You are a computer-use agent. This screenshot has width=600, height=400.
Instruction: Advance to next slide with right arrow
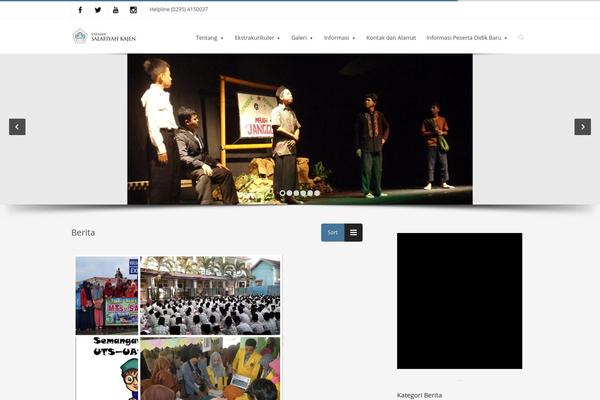[582, 127]
